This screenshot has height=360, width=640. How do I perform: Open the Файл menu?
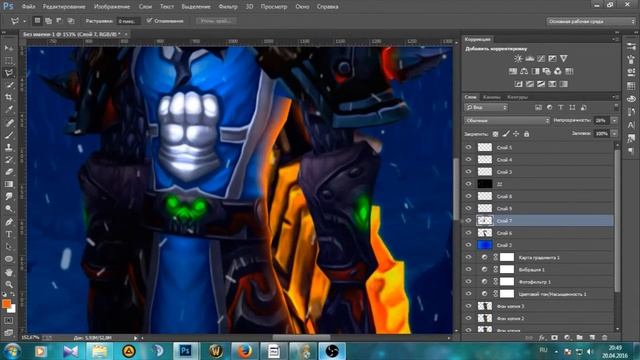(28, 7)
